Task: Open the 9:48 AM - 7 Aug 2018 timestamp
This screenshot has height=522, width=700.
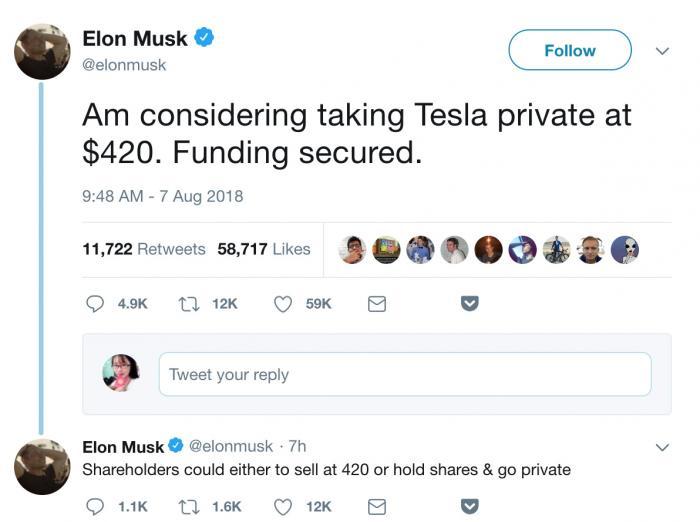Action: point(162,196)
